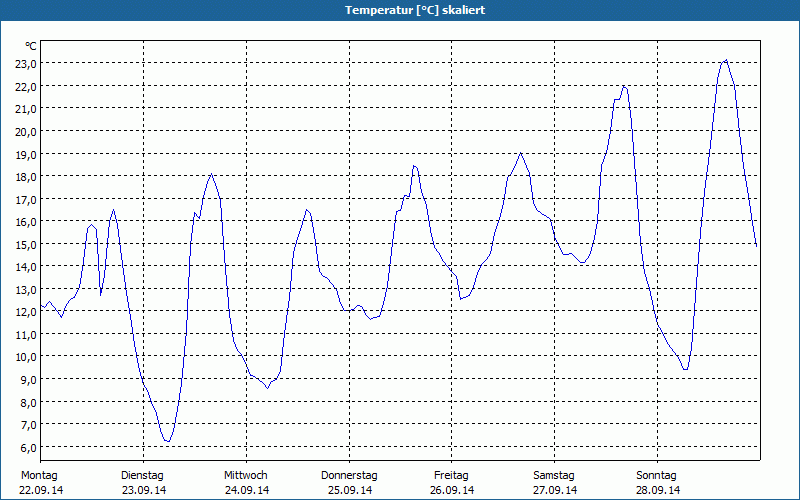Click the °C unit label above the axis
This screenshot has width=800, height=500.
31,46
